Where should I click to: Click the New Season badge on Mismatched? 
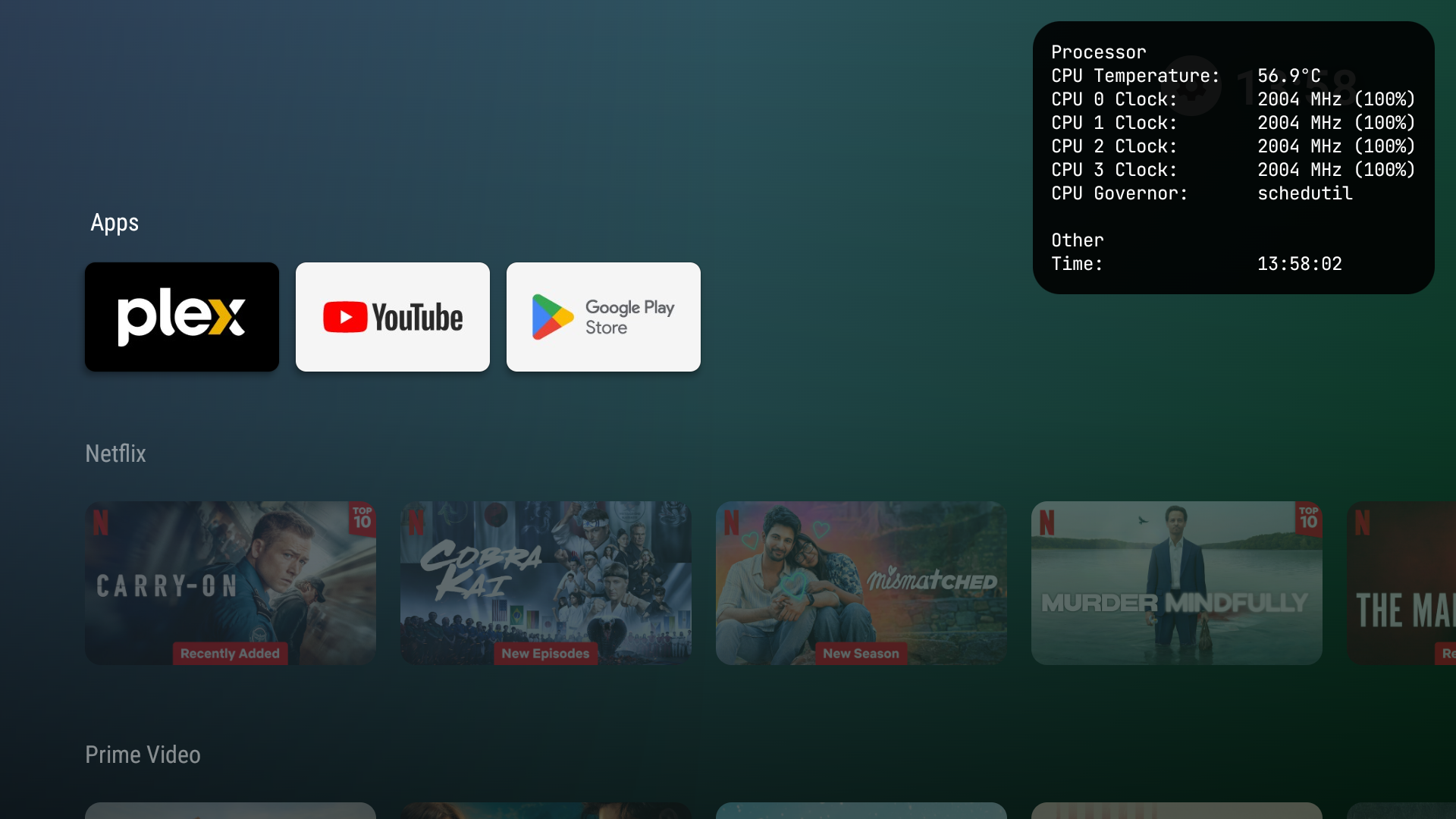(x=861, y=654)
